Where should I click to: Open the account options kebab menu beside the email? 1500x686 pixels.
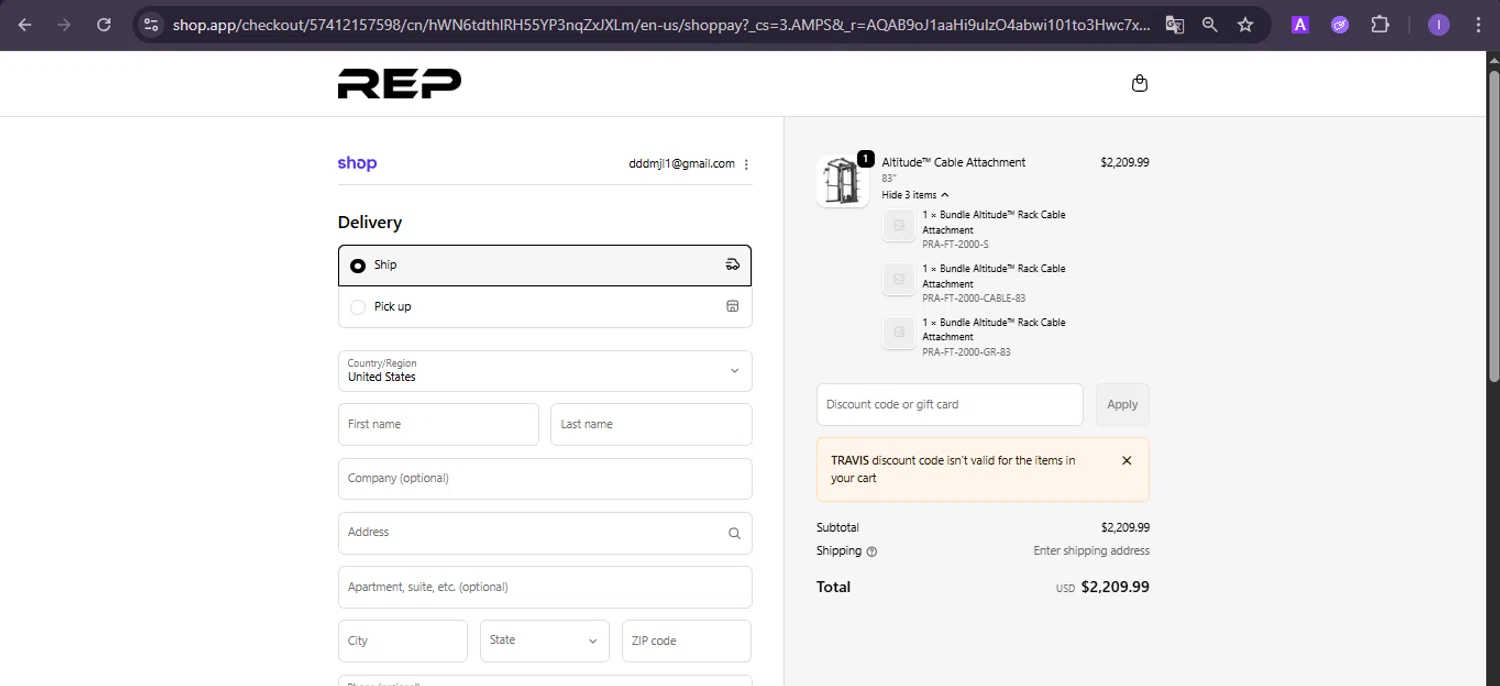point(747,164)
